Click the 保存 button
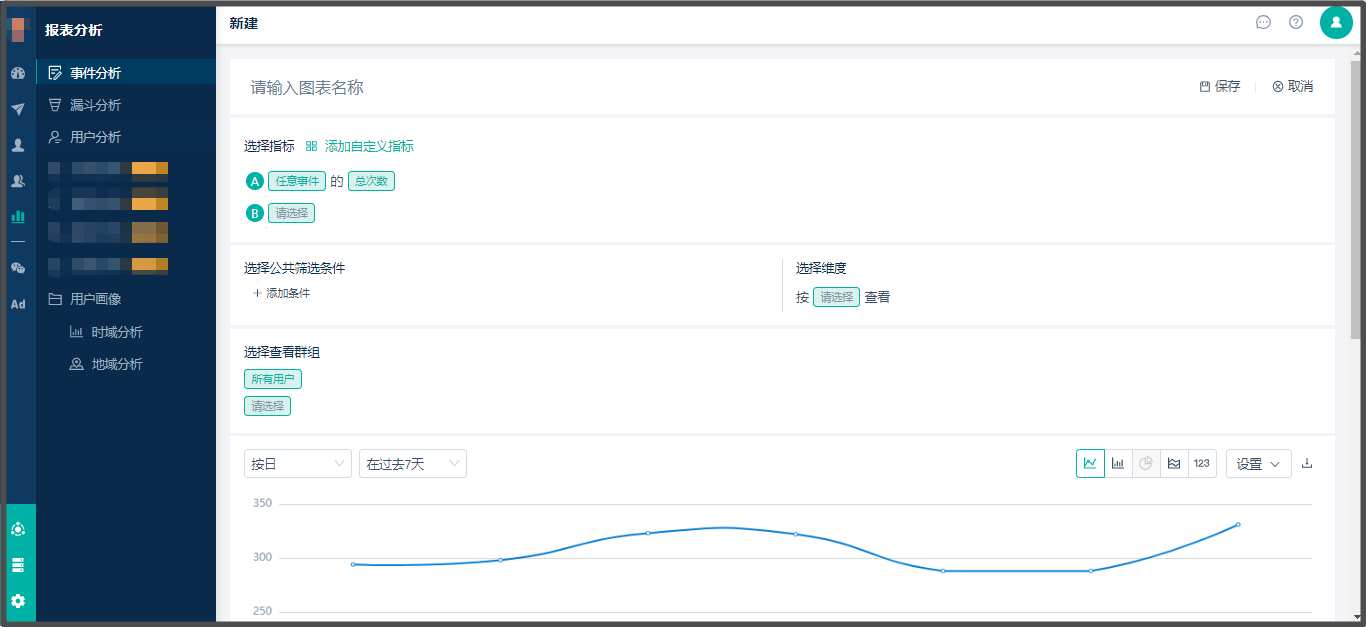The height and width of the screenshot is (627, 1366). [x=1220, y=87]
